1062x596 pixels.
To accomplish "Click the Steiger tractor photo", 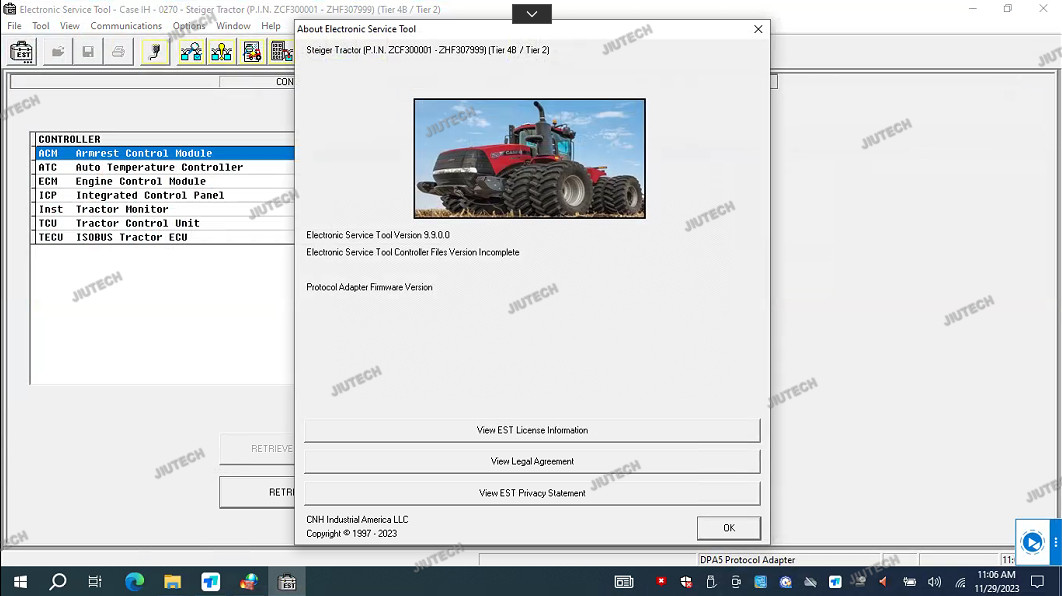I will click(530, 158).
